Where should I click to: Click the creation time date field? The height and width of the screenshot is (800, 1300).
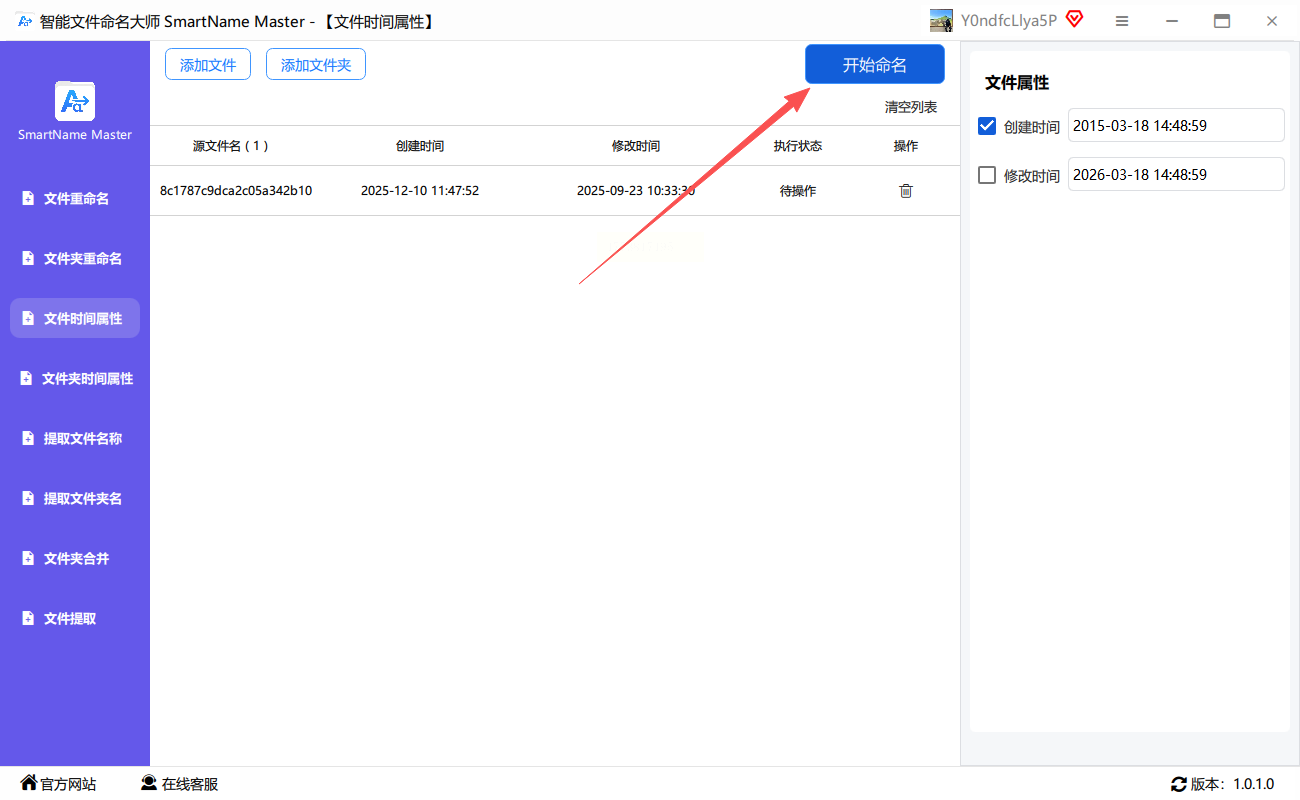(x=1175, y=126)
